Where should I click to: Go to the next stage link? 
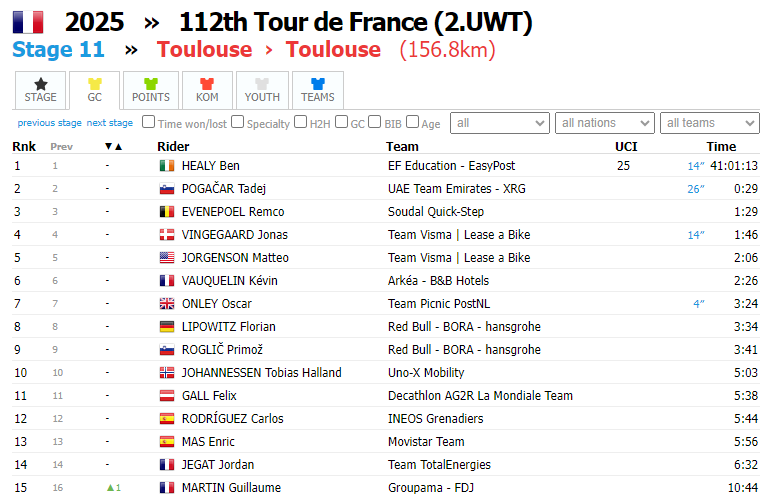(109, 123)
